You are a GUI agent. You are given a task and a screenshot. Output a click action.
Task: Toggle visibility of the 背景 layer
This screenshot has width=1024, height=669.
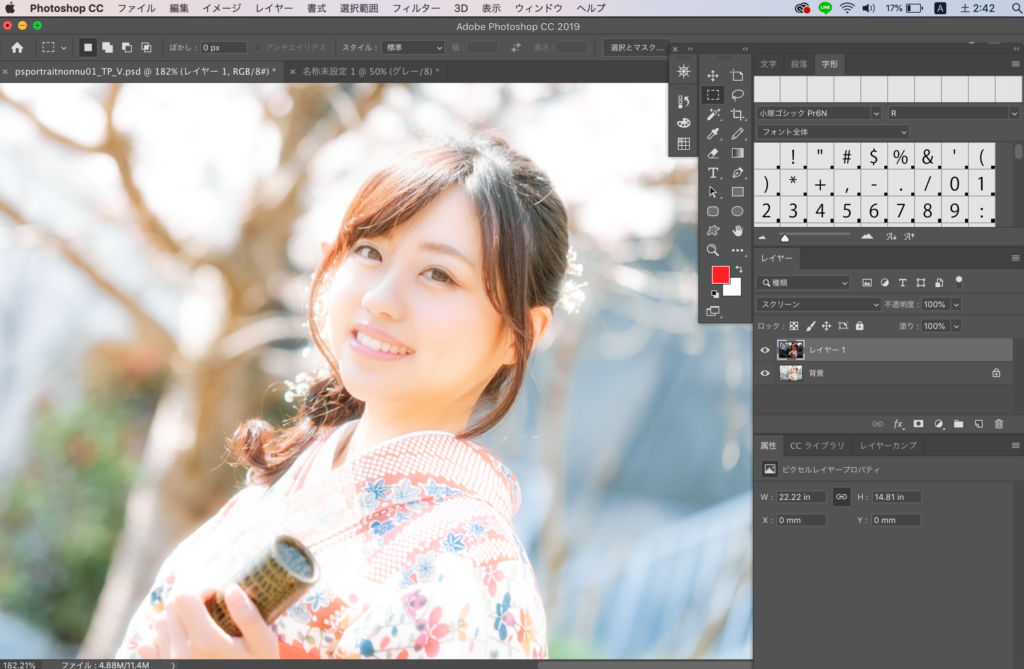[765, 373]
